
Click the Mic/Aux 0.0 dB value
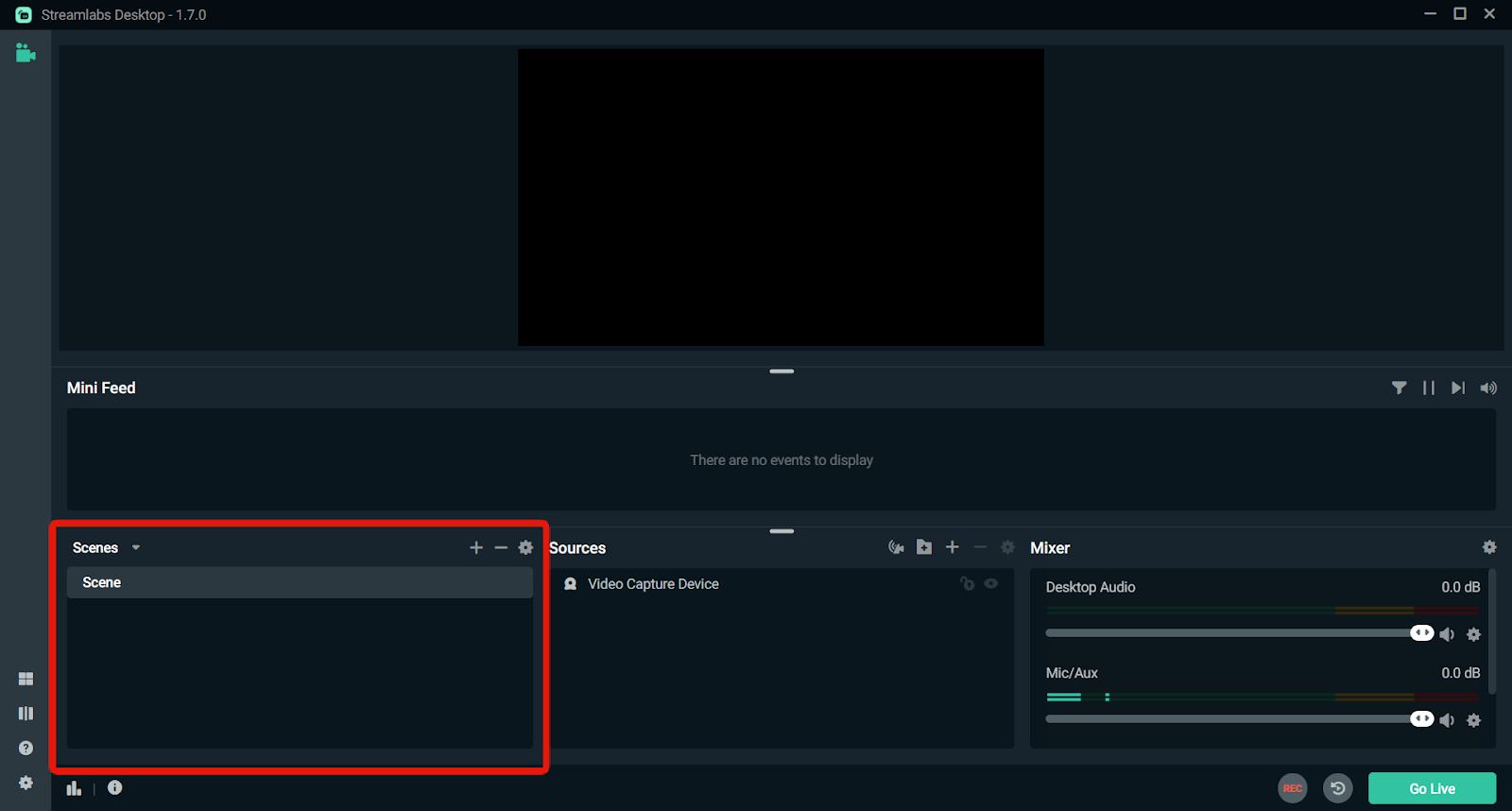pyautogui.click(x=1460, y=673)
